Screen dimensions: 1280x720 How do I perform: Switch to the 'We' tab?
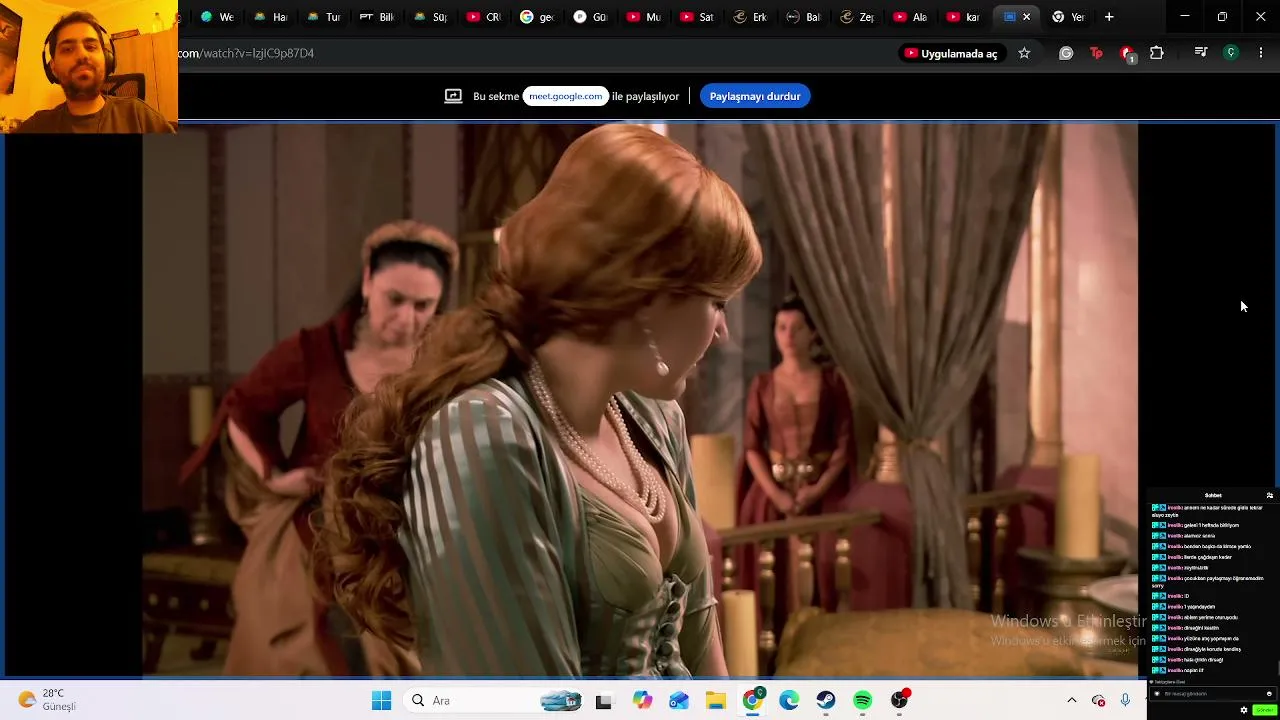pyautogui.click(x=217, y=17)
